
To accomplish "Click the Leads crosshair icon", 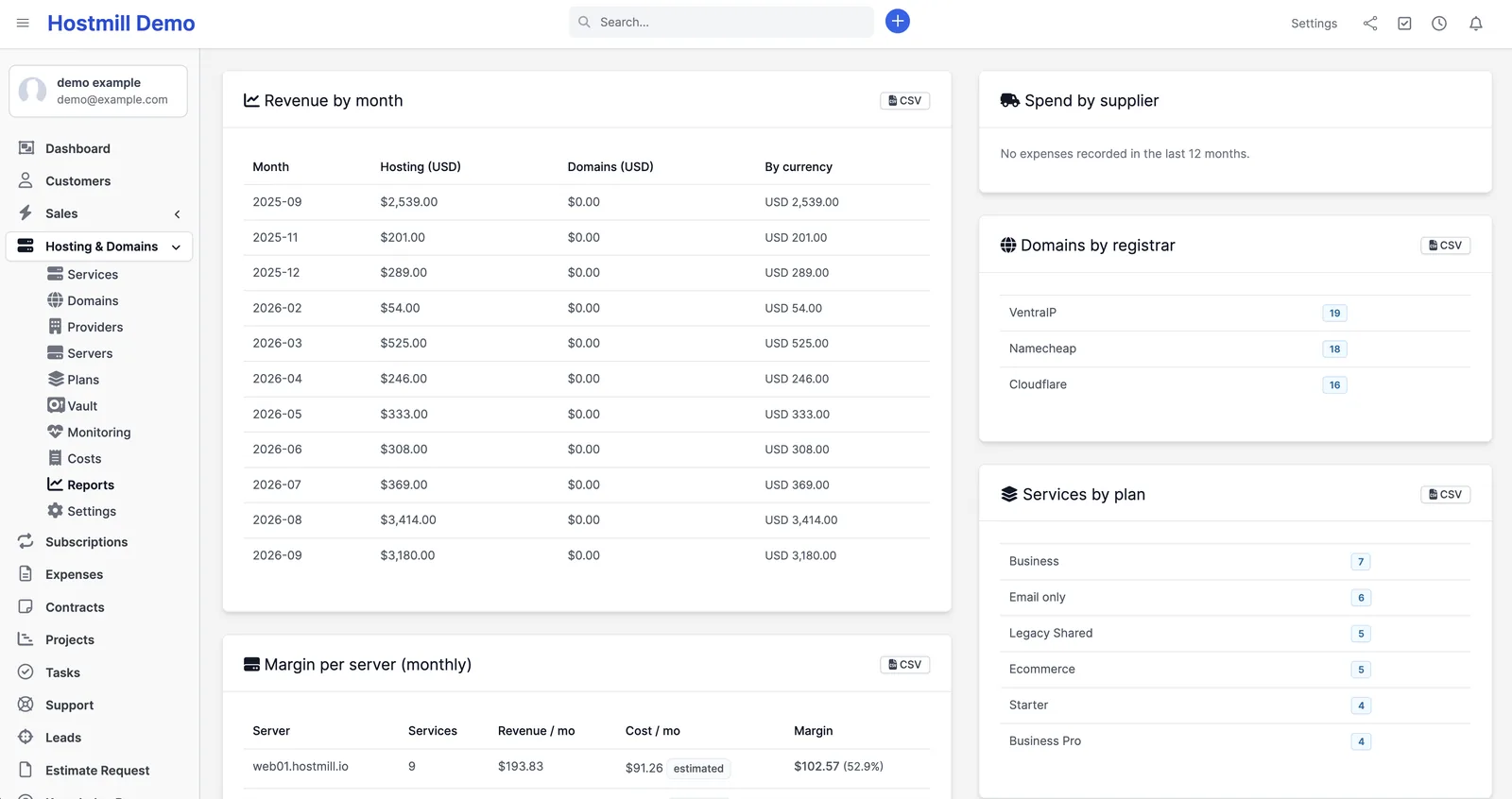I will pos(26,737).
